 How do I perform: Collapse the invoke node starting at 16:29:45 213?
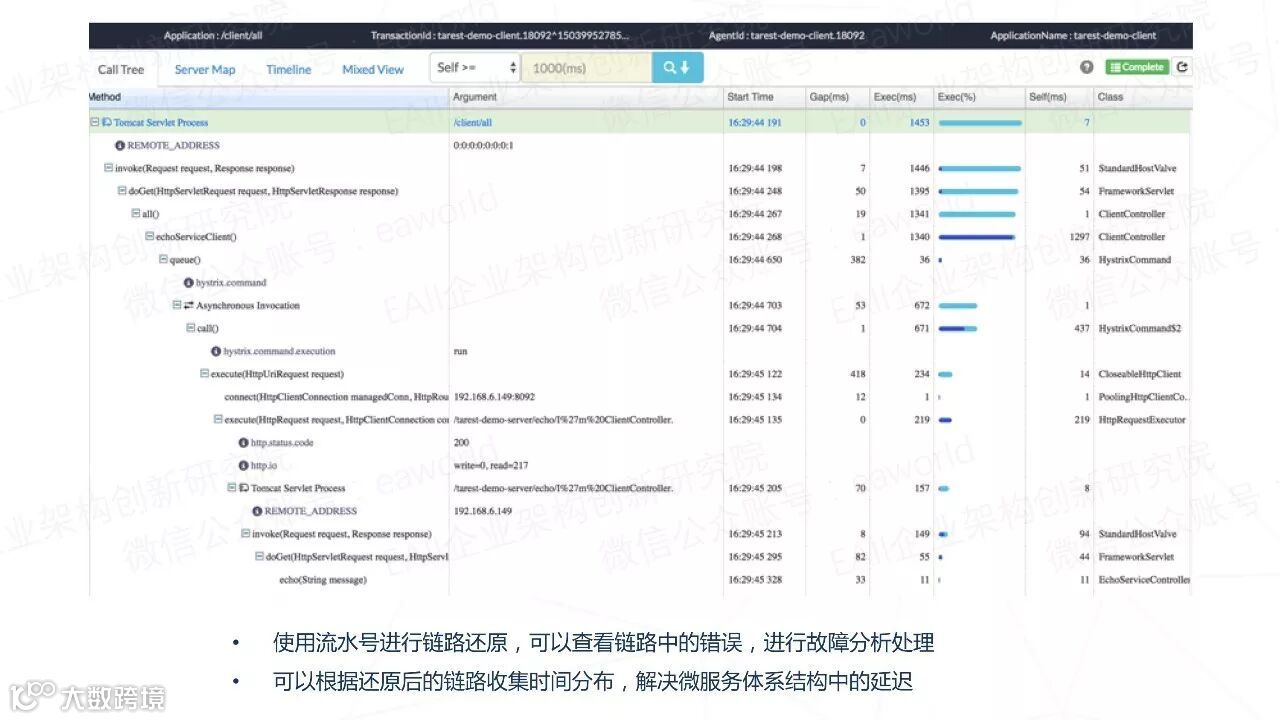246,534
